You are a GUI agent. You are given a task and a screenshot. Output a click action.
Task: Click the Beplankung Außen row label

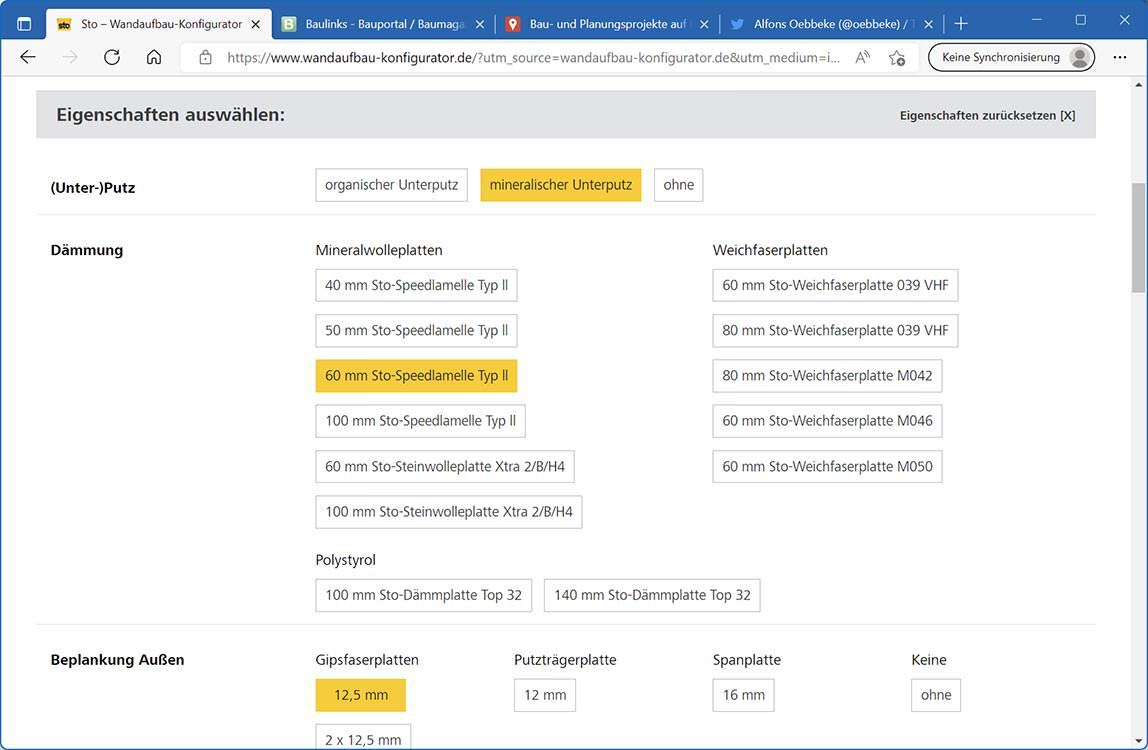pyautogui.click(x=117, y=659)
